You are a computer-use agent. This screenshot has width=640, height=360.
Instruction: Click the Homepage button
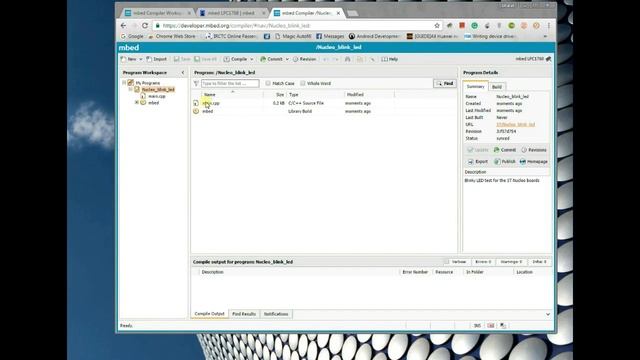533,162
